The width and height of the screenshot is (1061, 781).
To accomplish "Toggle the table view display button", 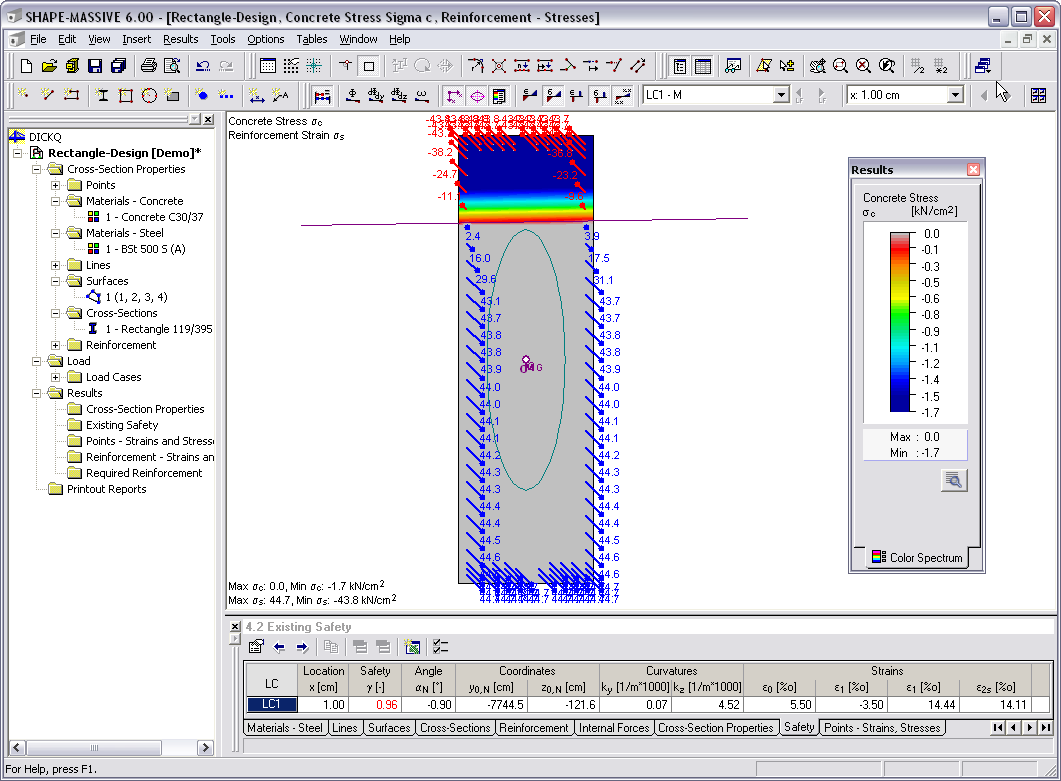I will click(702, 64).
